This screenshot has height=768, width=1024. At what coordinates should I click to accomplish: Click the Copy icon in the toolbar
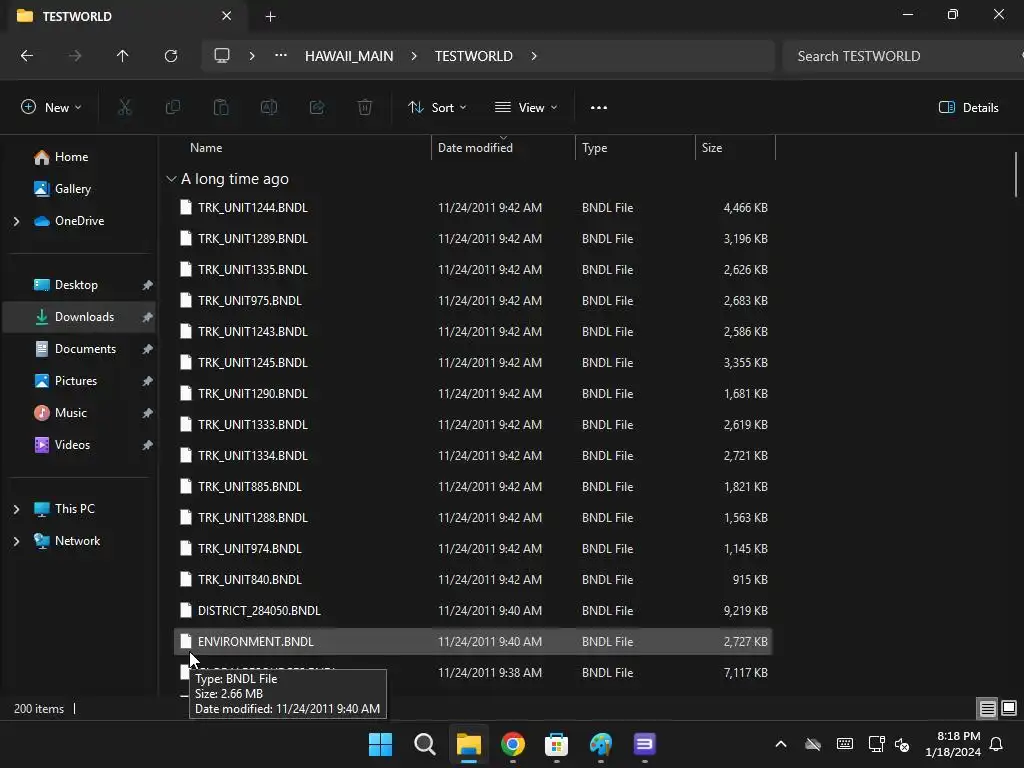(172, 107)
